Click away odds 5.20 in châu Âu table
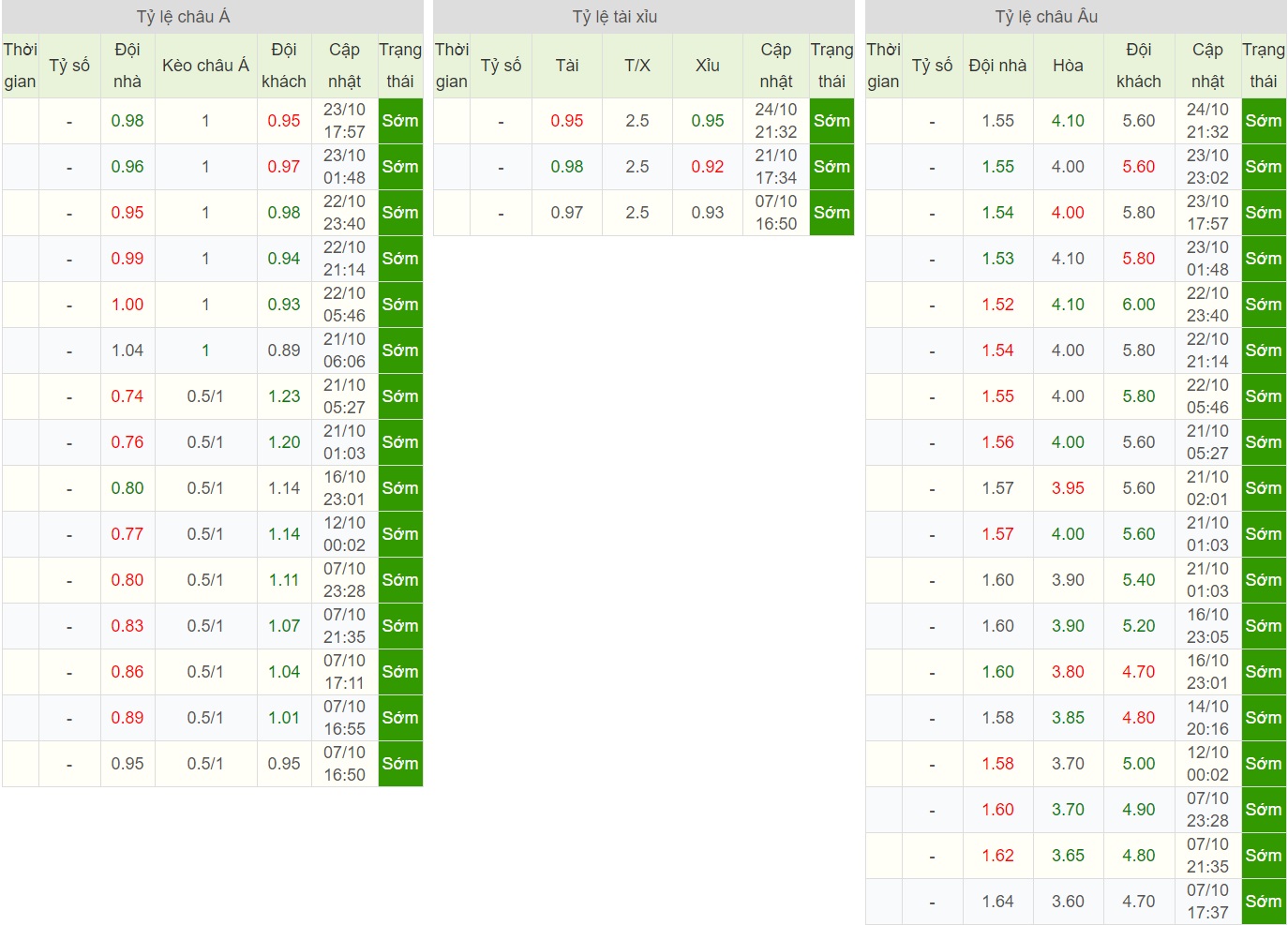The width and height of the screenshot is (1288, 925). 1139,626
